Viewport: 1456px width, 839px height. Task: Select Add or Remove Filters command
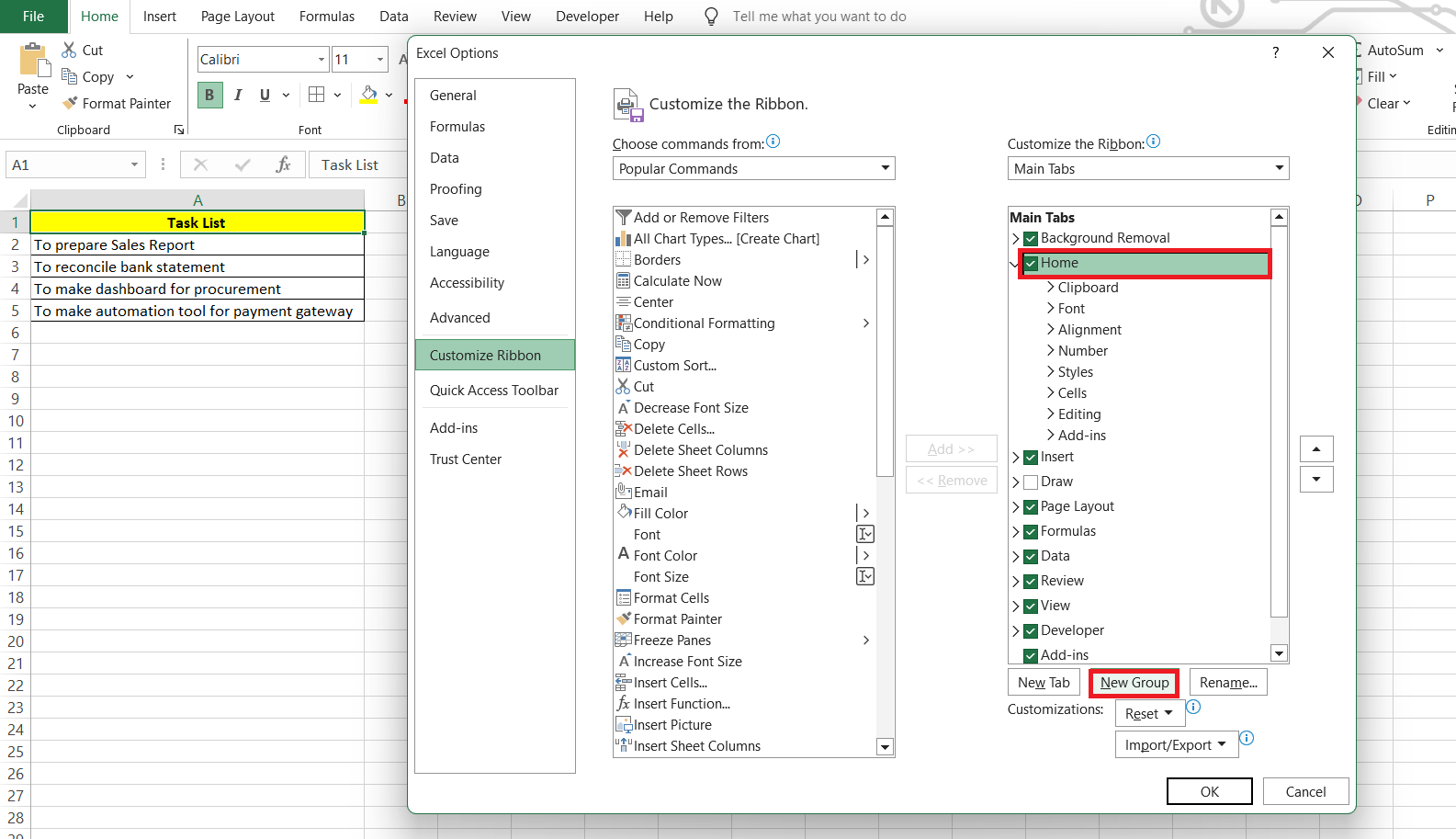[745, 218]
